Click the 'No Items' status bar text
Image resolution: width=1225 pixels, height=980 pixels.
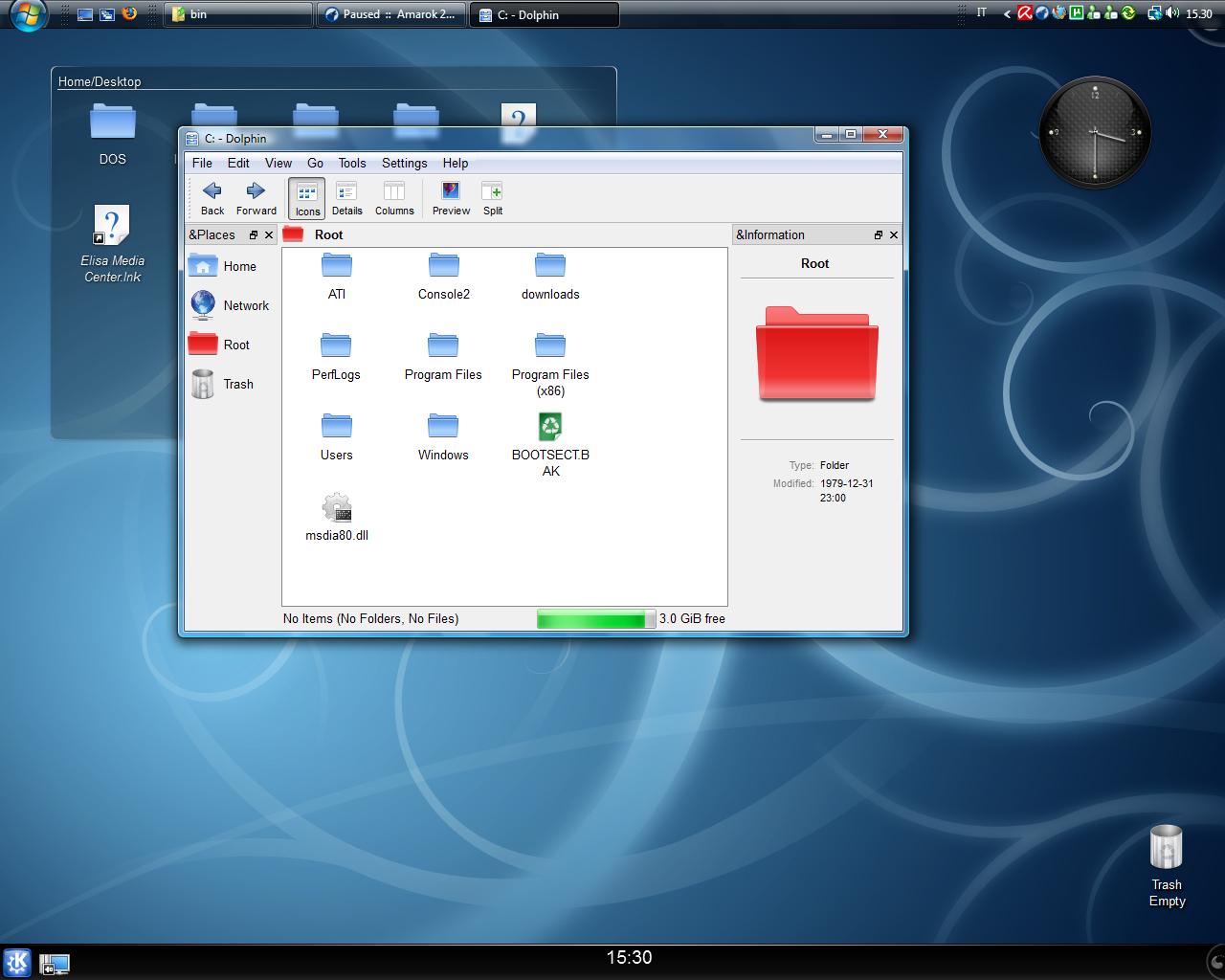tap(370, 619)
